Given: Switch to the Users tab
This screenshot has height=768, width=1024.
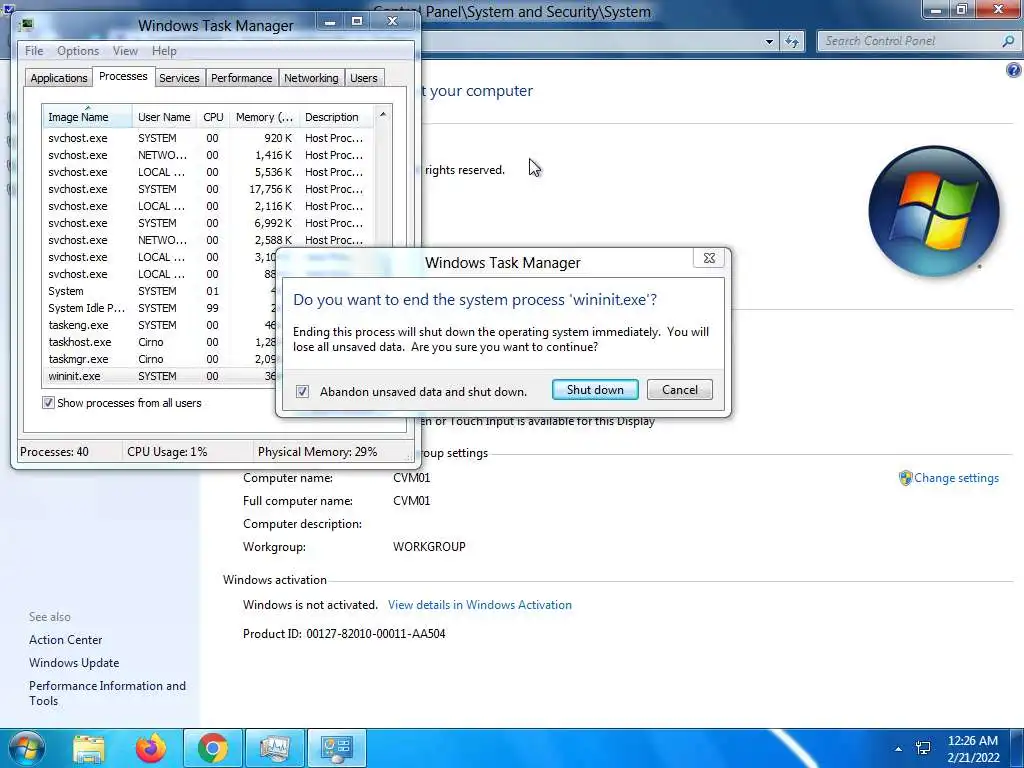Looking at the screenshot, I should pyautogui.click(x=363, y=78).
